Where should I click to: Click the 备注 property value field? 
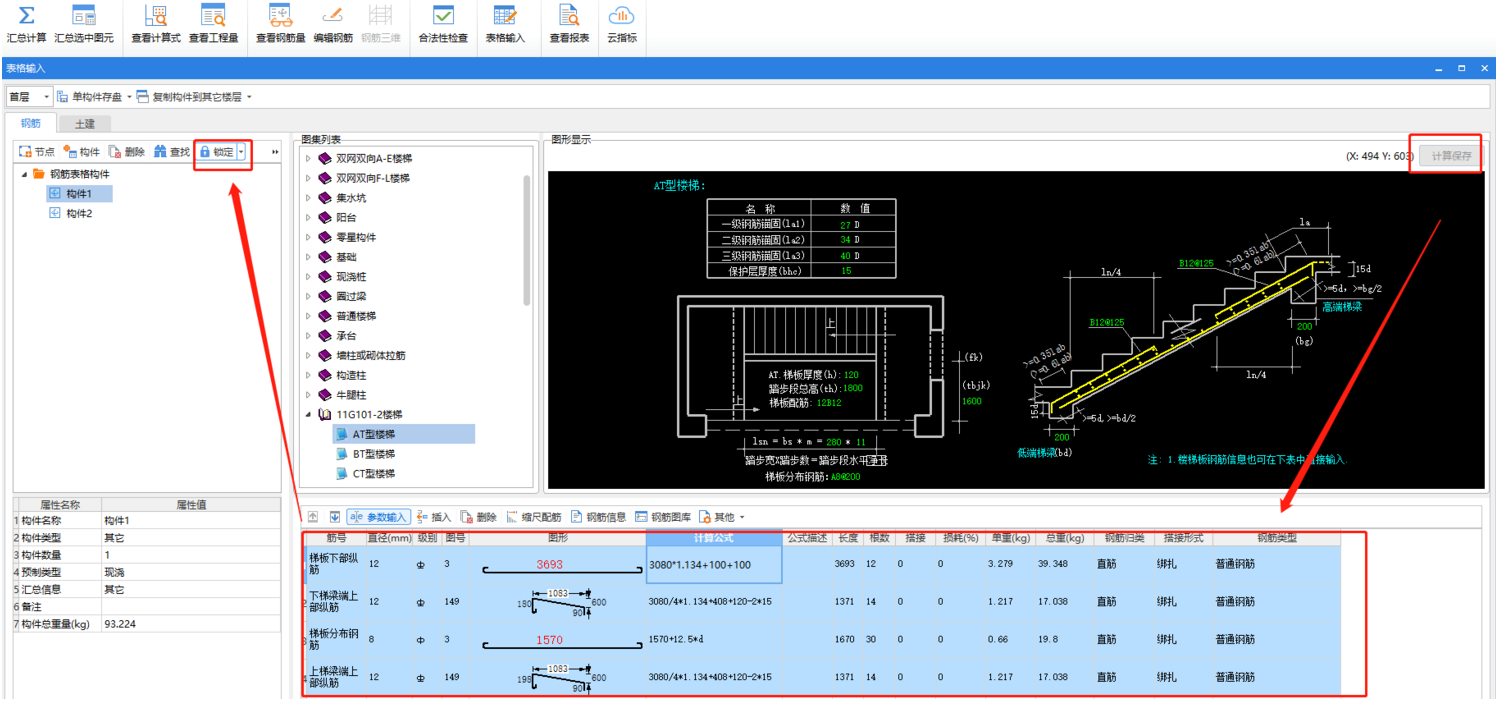tap(191, 607)
